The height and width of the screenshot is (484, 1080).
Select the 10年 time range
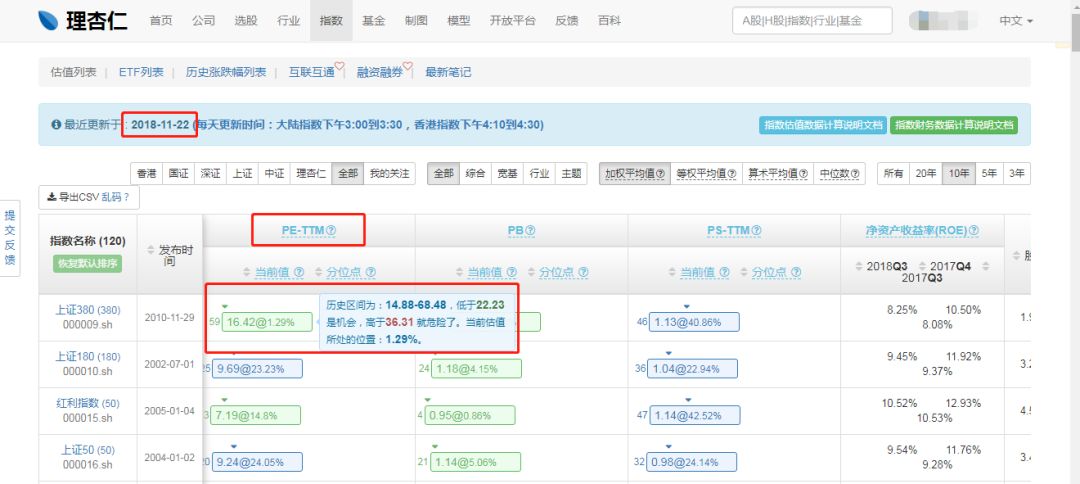pyautogui.click(x=959, y=173)
